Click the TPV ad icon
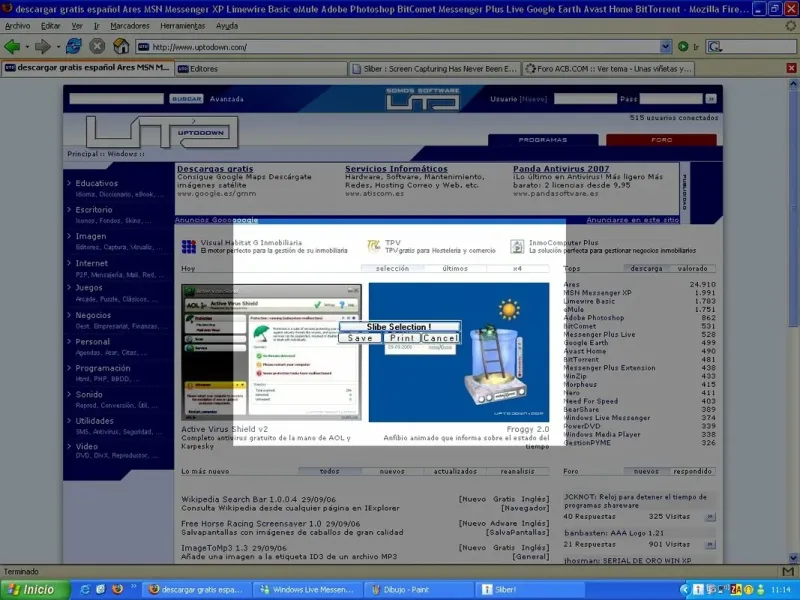Image resolution: width=800 pixels, height=600 pixels. click(x=374, y=246)
